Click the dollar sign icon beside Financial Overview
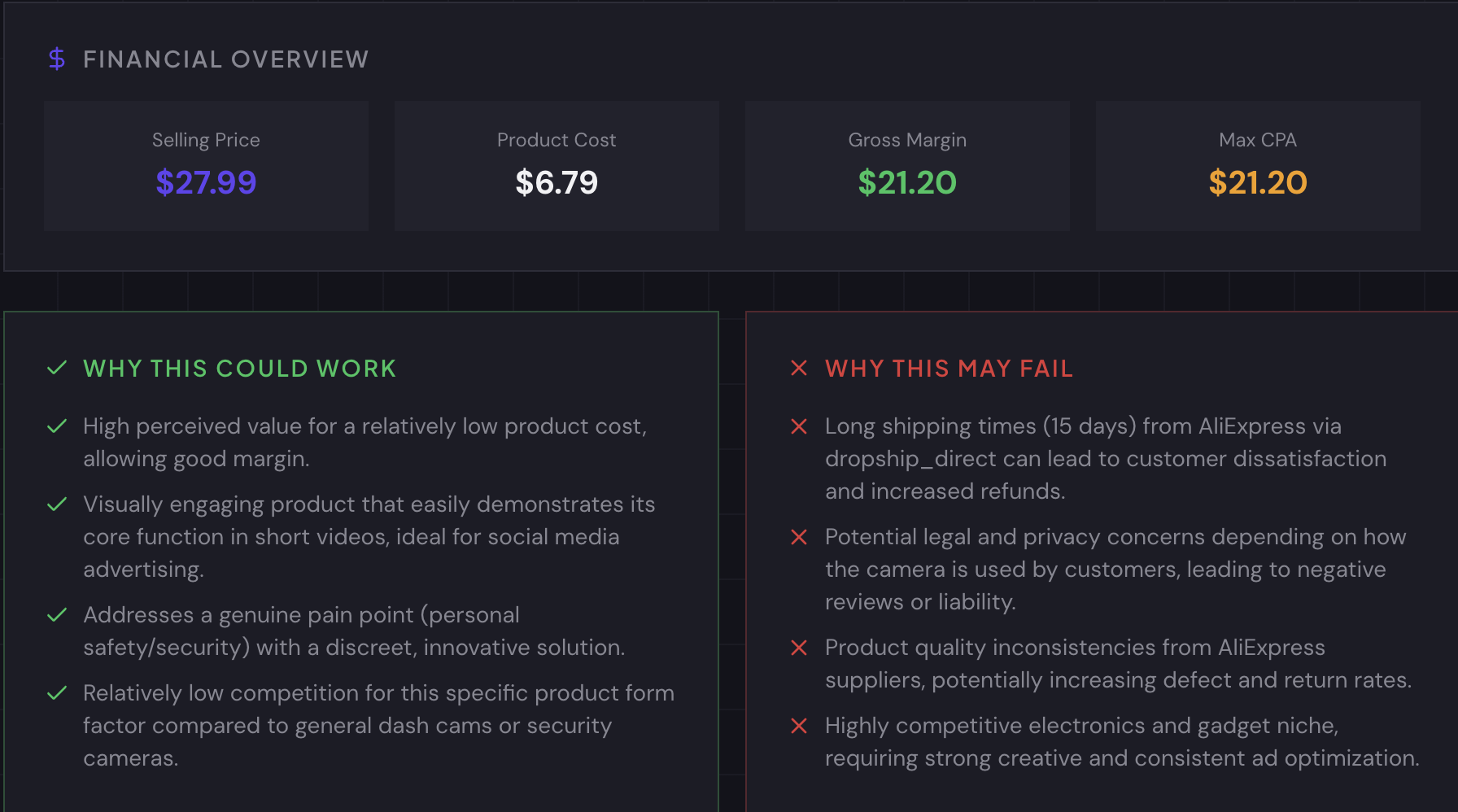This screenshot has height=812, width=1458. tap(56, 58)
